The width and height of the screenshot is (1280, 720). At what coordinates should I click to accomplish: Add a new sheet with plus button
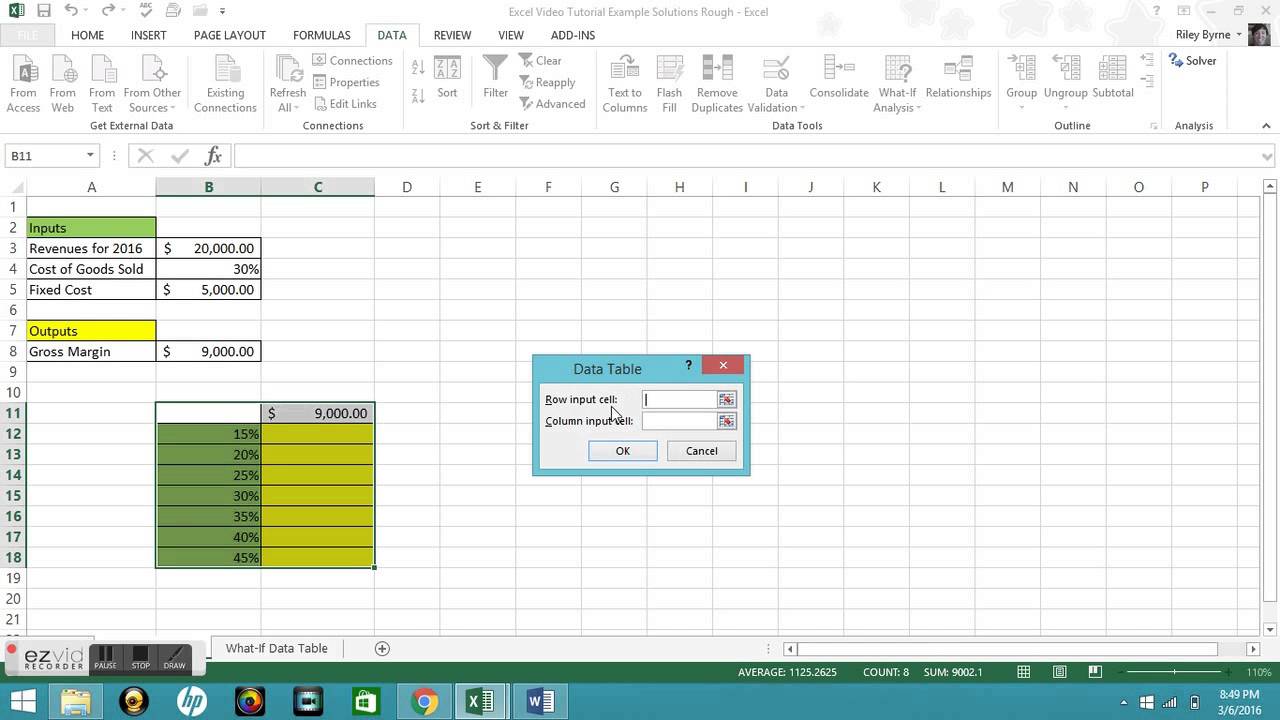(382, 648)
